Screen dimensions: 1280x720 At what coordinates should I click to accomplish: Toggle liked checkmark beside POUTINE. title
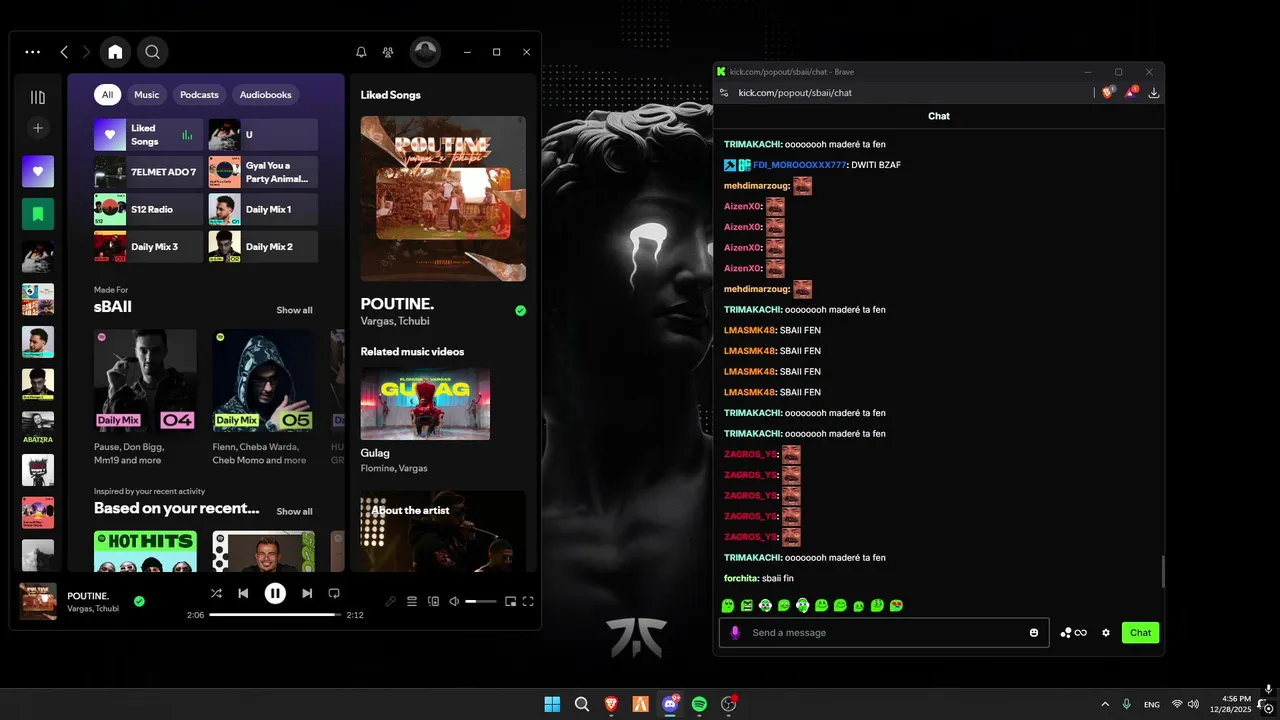520,311
